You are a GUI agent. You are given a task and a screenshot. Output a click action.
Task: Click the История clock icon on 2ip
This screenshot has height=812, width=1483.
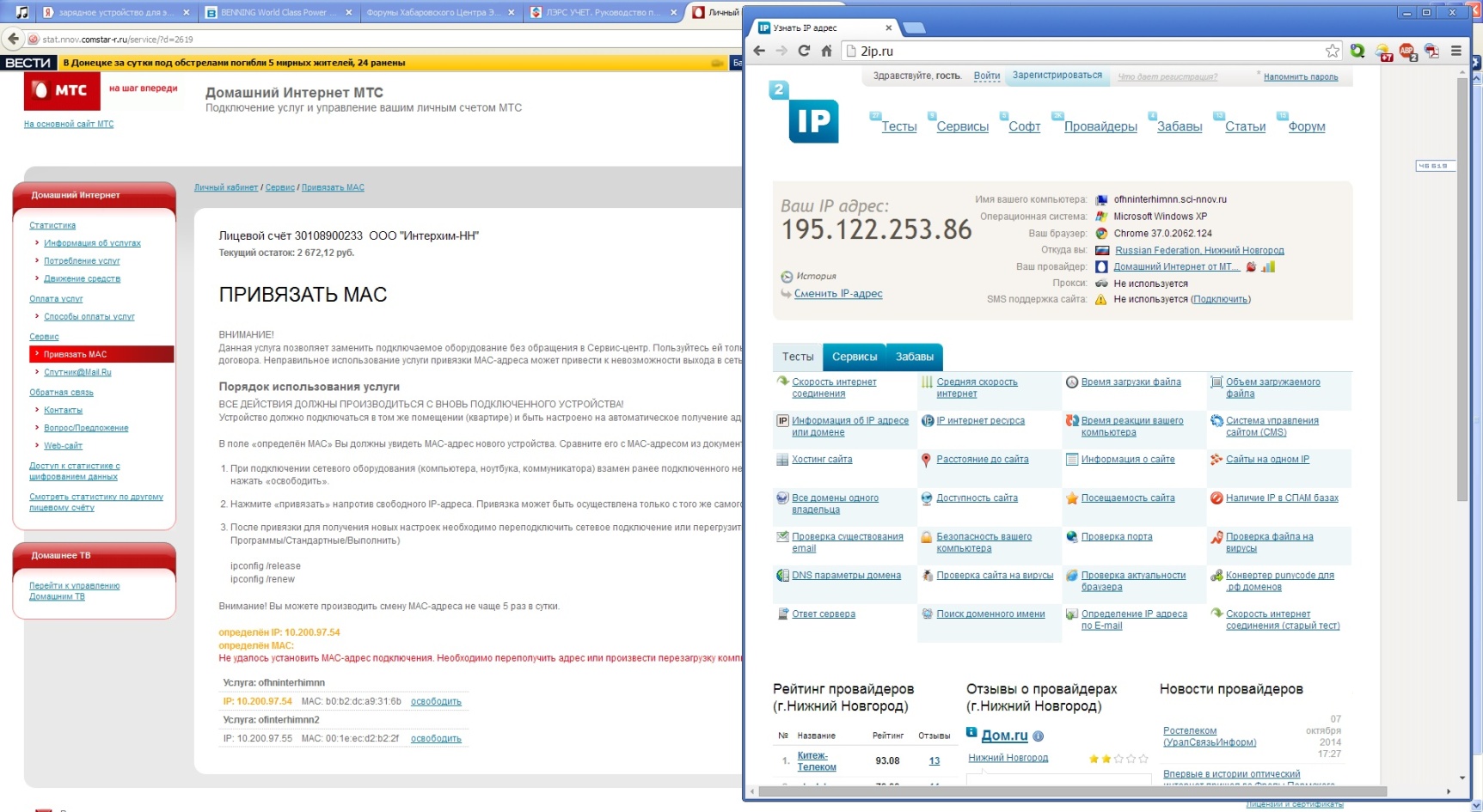(786, 277)
